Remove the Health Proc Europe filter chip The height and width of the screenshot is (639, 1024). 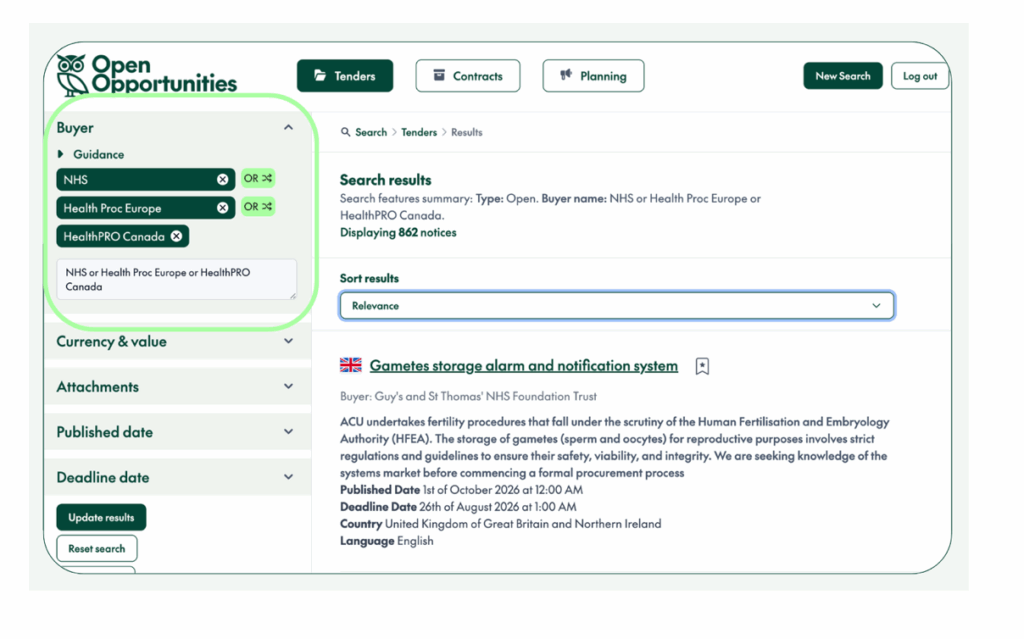[x=222, y=208]
